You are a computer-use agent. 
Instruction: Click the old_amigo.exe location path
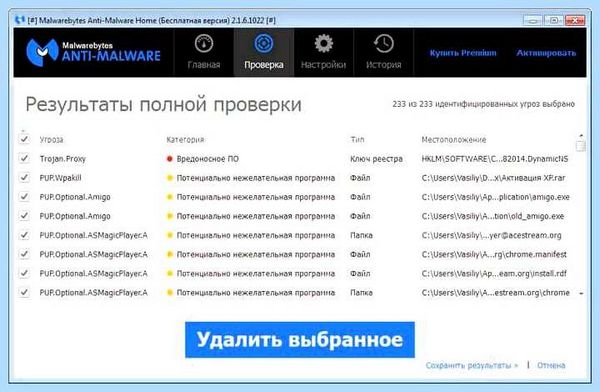(x=493, y=216)
